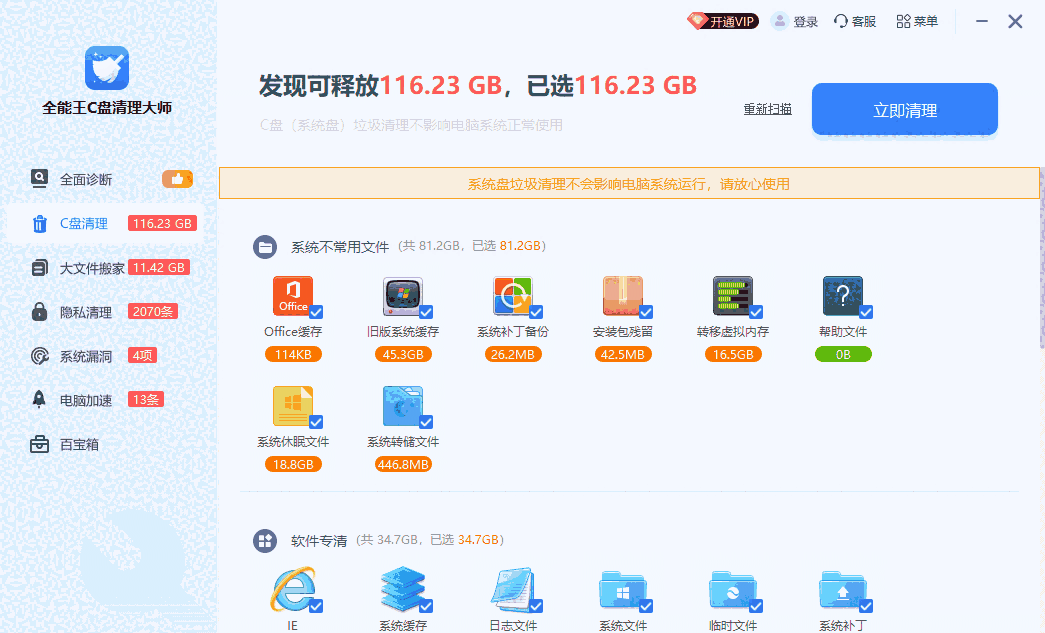Image resolution: width=1045 pixels, height=633 pixels.
Task: Click the 旧版系统缓存 item icon
Action: 403,296
